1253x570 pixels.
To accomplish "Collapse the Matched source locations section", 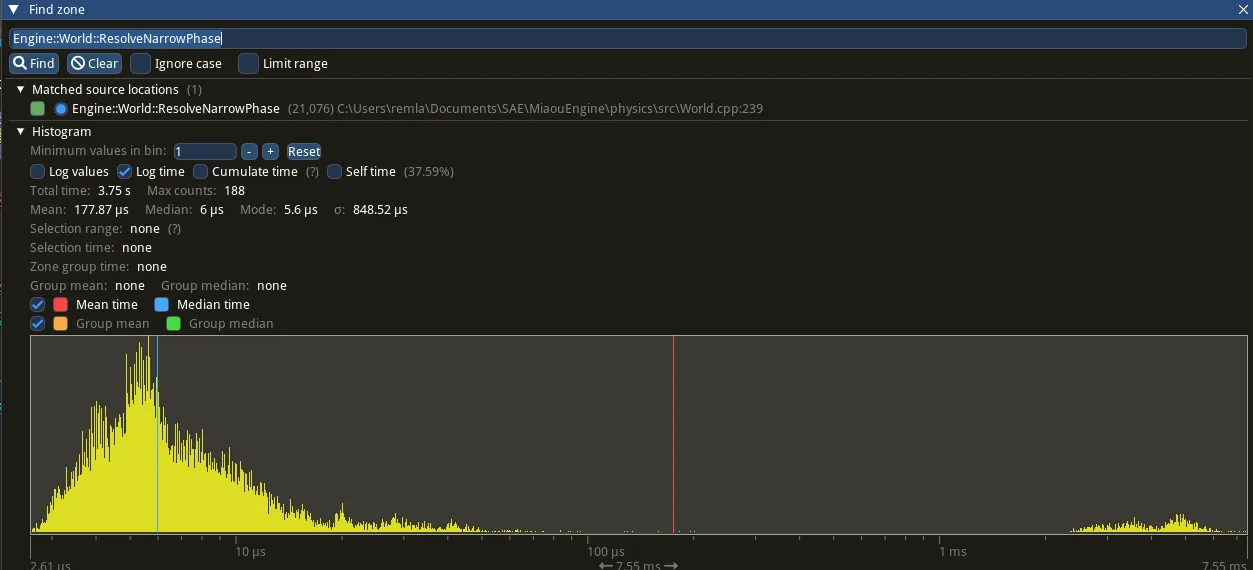I will pyautogui.click(x=20, y=89).
